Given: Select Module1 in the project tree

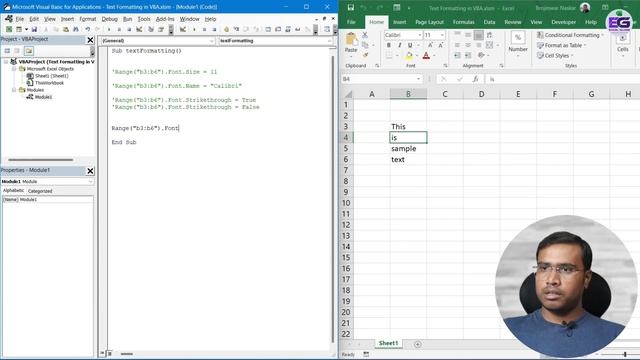Looking at the screenshot, I should (43, 97).
